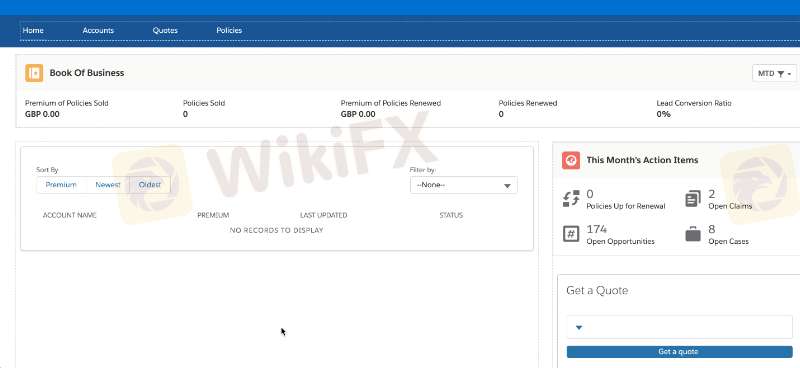Open the MTD period filter dropdown
Screen dimensions: 800x368
click(774, 73)
